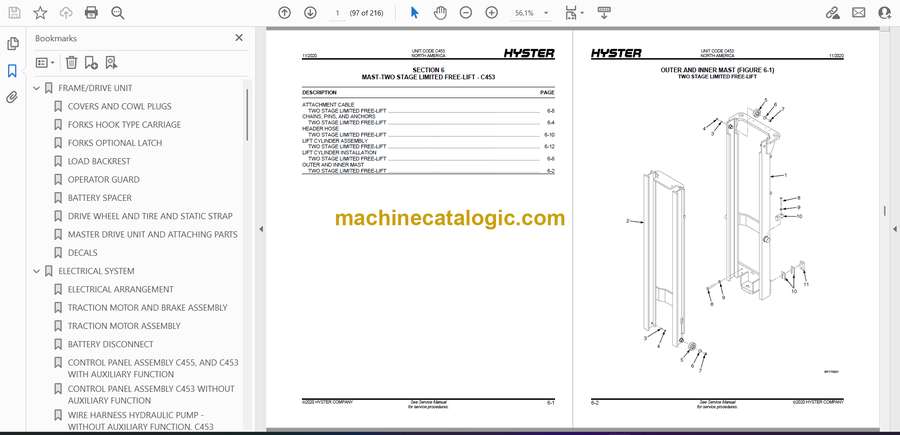This screenshot has width=900, height=435.
Task: Jump to OPERATOR GUARD bookmark
Action: (103, 180)
